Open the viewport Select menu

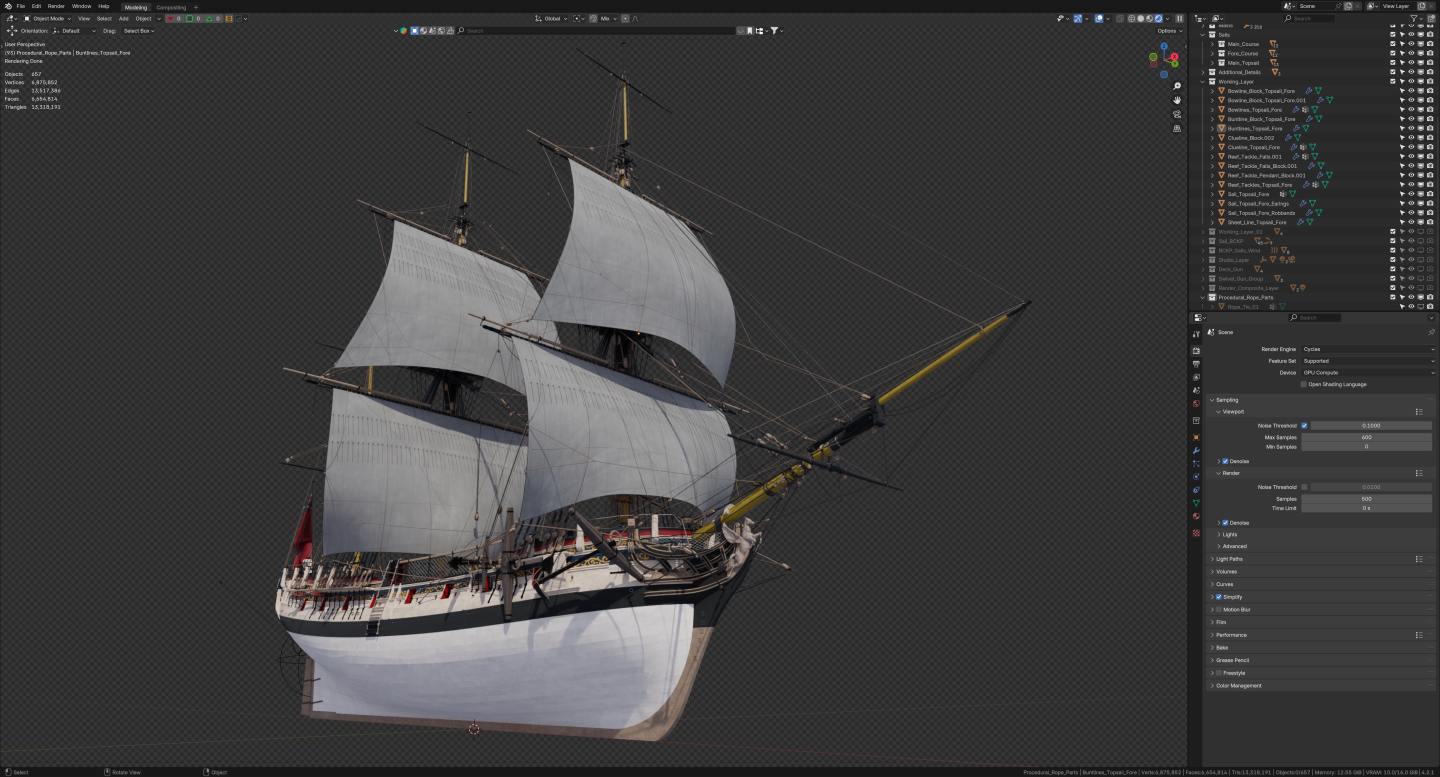(104, 18)
